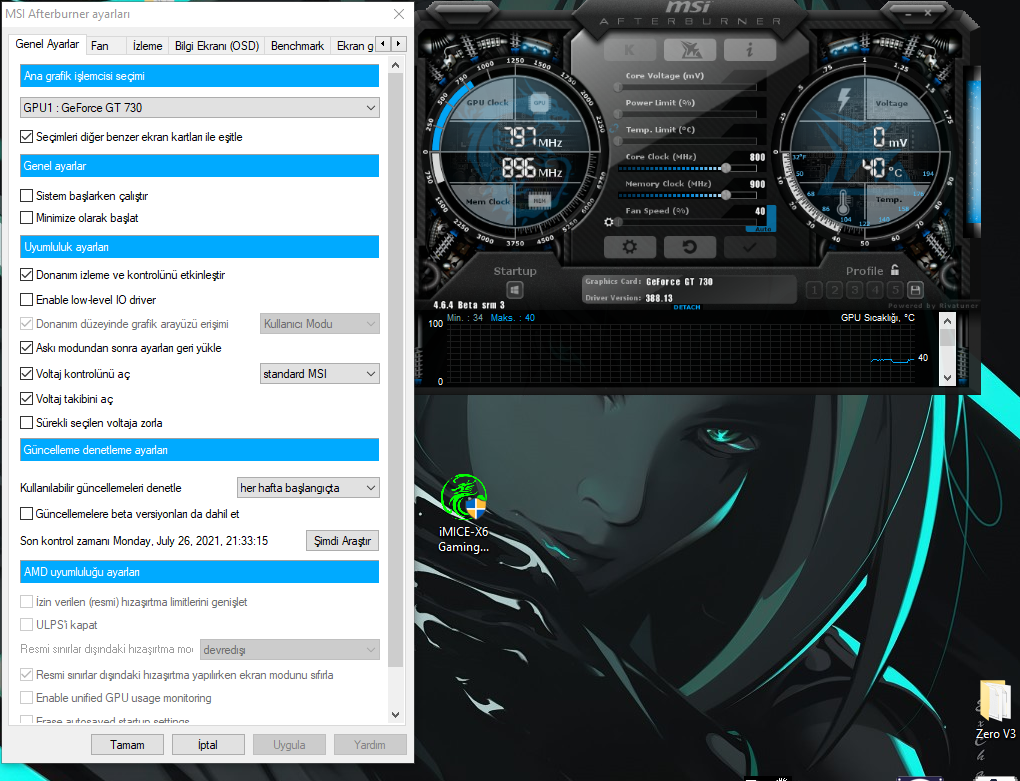Screen dimensions: 1020x781
Task: Click the MEM chip icon in the clock gauge
Action: click(x=539, y=202)
